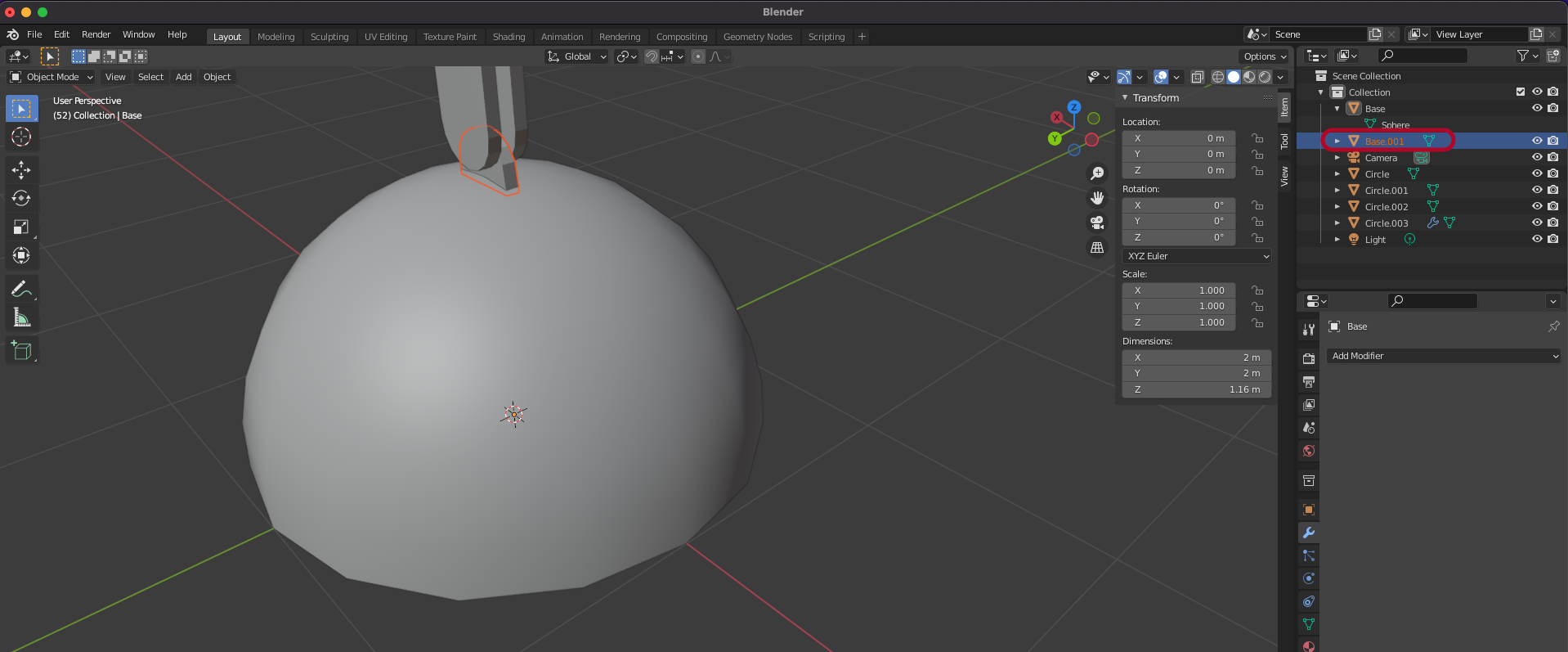Open the Render menu

click(96, 34)
